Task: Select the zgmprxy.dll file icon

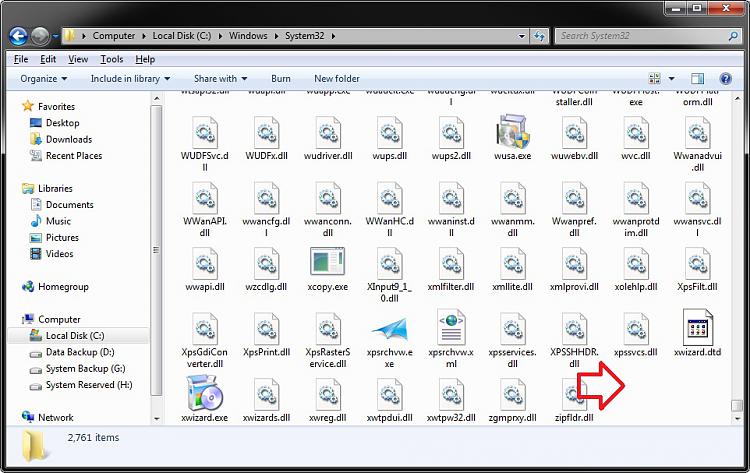Action: point(512,394)
